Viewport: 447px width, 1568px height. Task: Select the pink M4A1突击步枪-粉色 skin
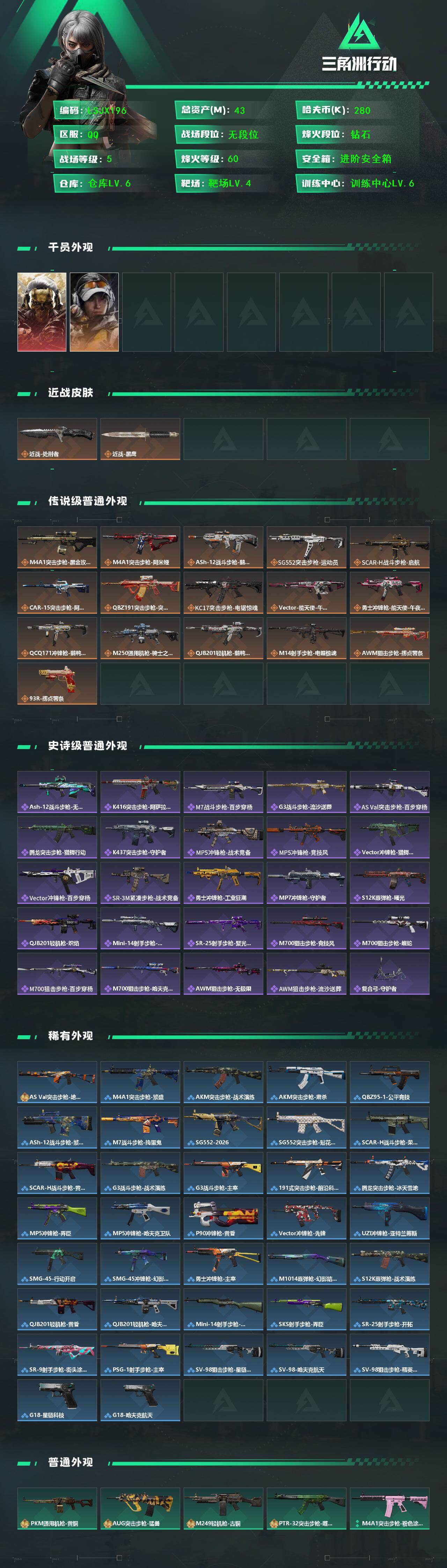[x=389, y=1508]
